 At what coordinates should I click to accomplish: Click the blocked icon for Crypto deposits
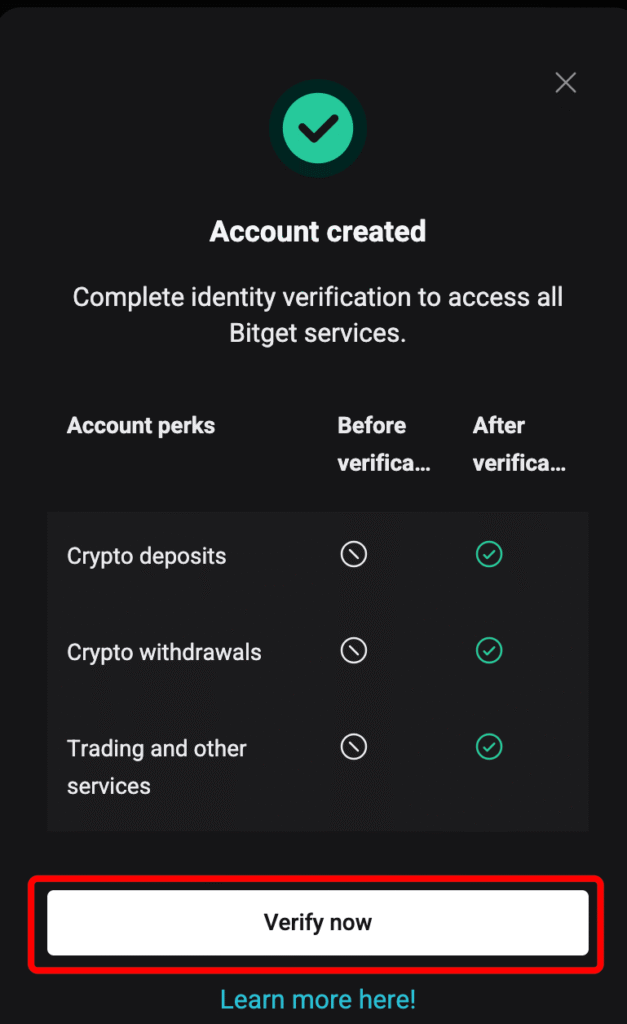pyautogui.click(x=354, y=555)
